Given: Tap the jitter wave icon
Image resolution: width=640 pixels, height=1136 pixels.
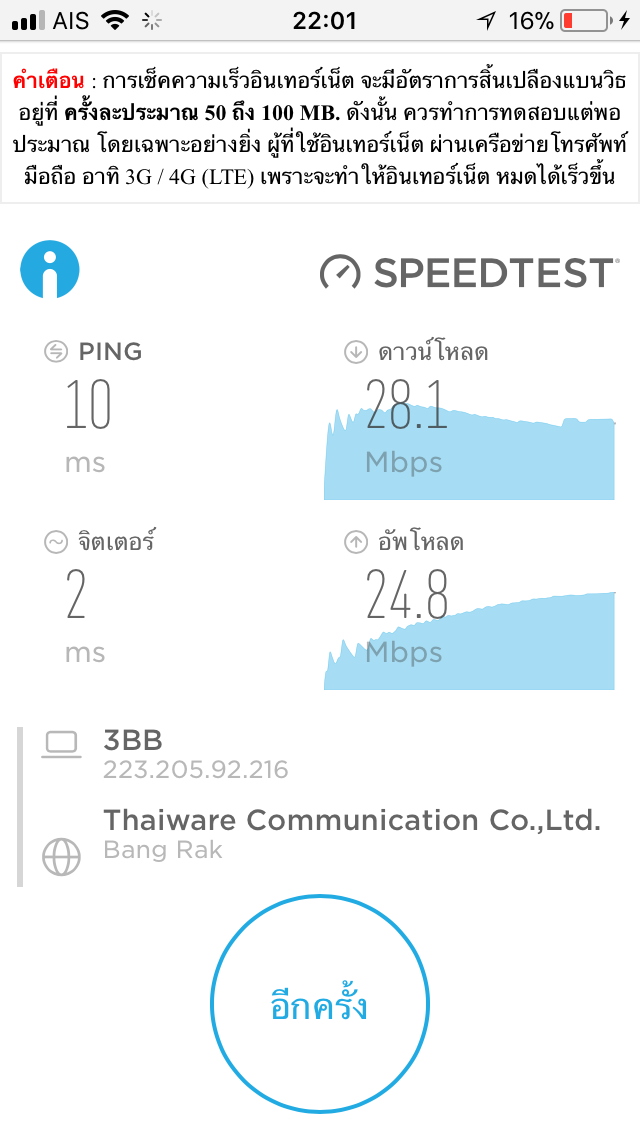Looking at the screenshot, I should pyautogui.click(x=56, y=542).
